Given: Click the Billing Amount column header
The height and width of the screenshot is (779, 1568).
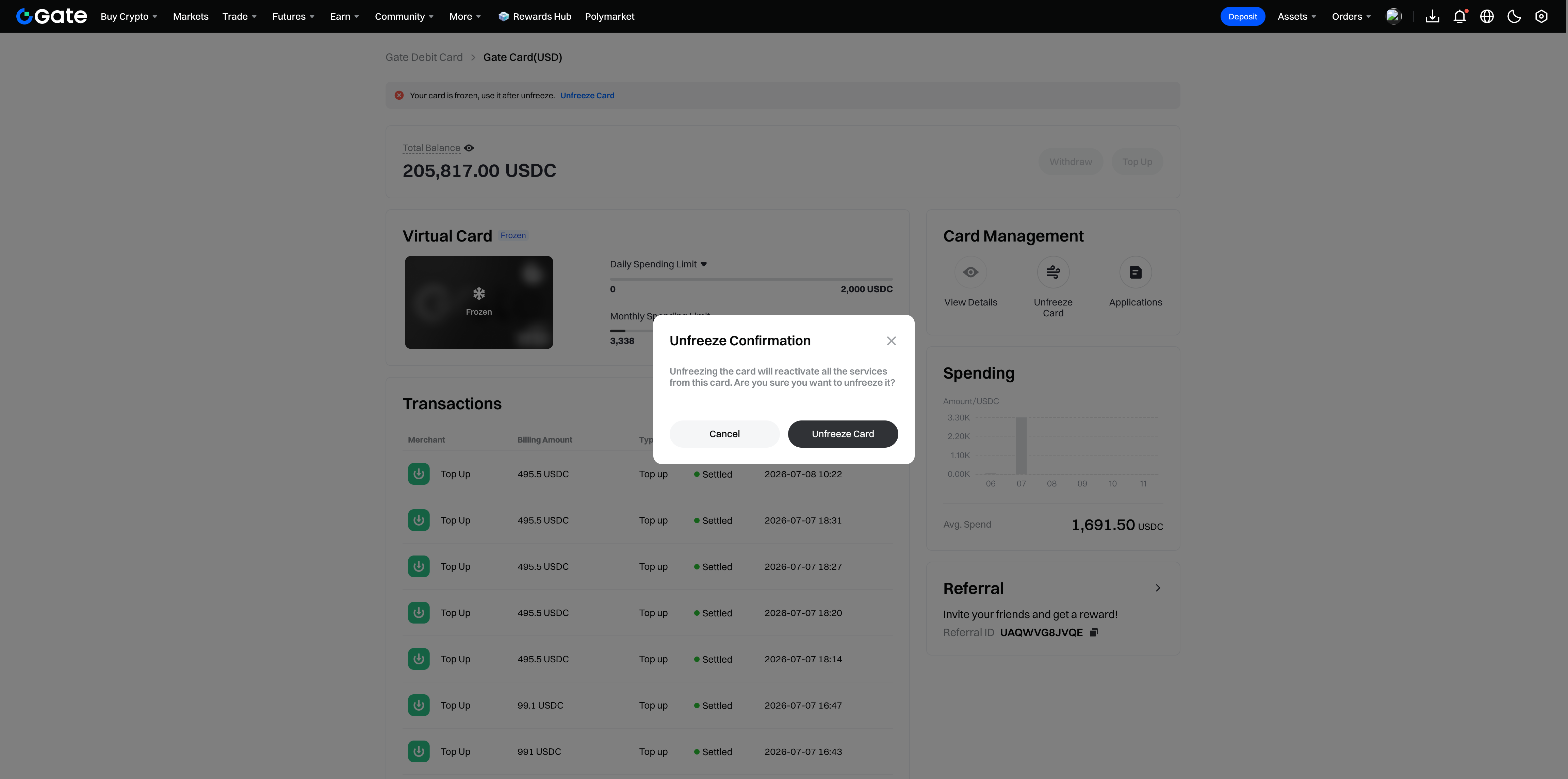Looking at the screenshot, I should point(545,440).
